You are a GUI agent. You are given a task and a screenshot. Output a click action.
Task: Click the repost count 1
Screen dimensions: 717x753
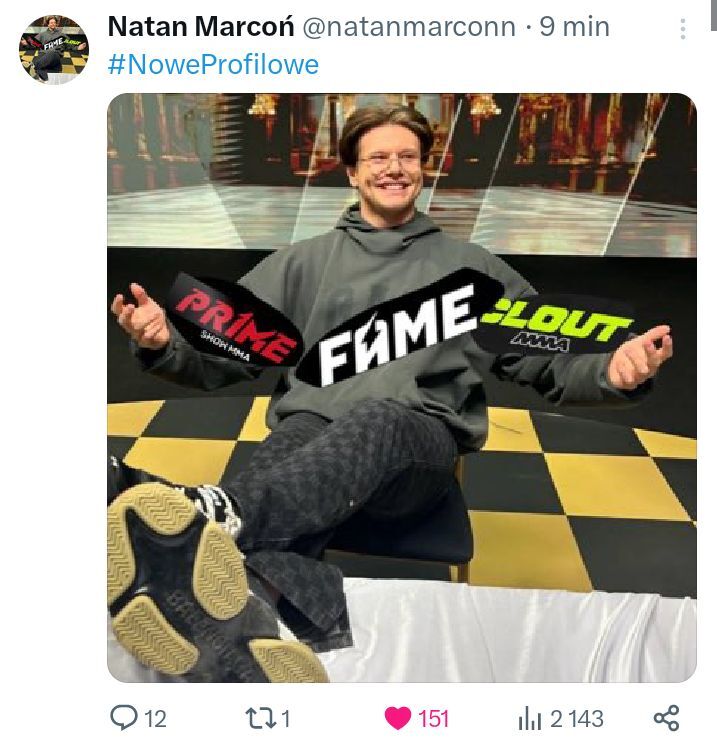click(285, 718)
